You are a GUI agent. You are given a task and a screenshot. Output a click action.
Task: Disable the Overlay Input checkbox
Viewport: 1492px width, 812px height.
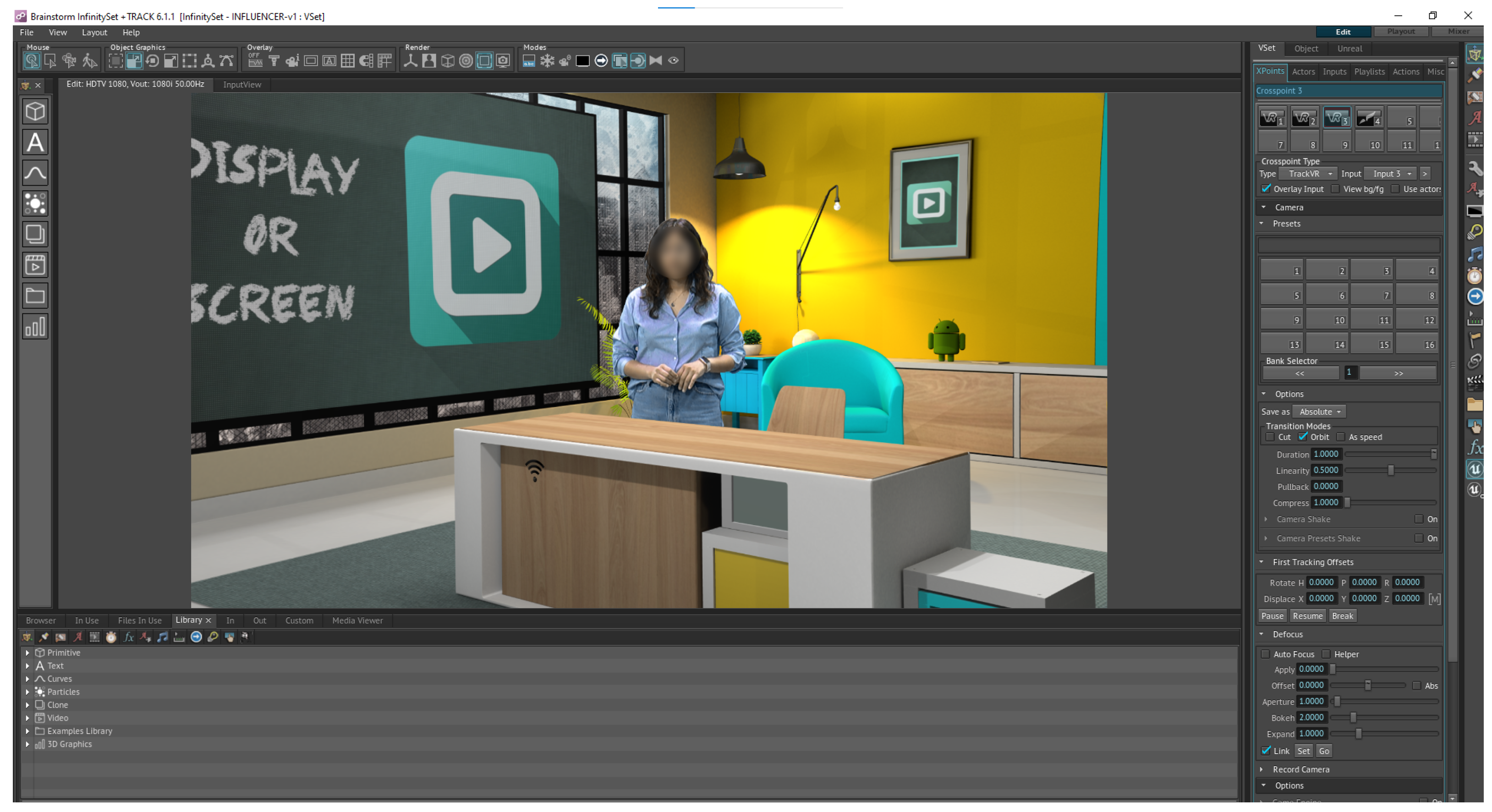coord(1266,189)
